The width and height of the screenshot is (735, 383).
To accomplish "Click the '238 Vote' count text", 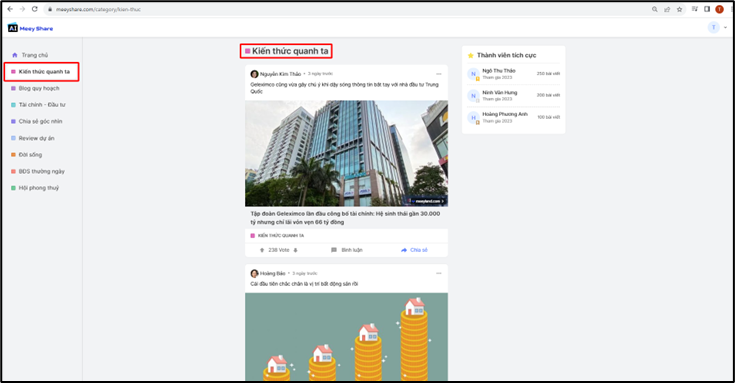I will click(278, 250).
